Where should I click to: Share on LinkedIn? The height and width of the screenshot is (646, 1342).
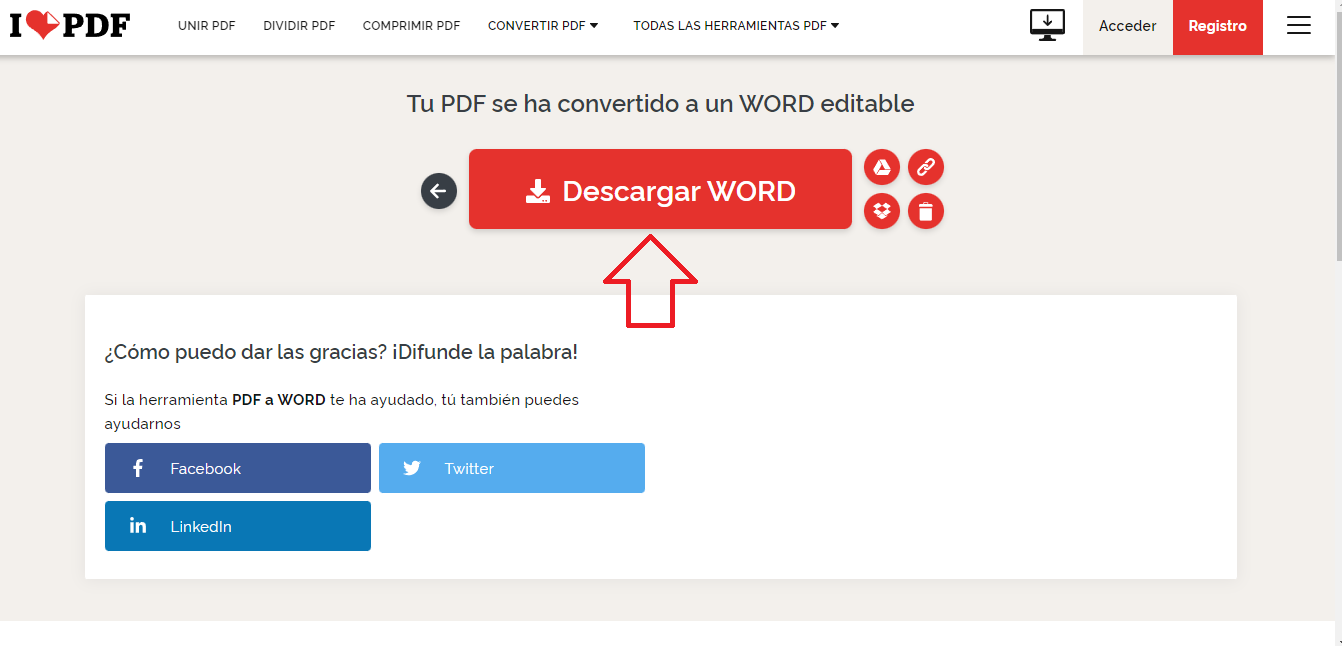pos(238,526)
